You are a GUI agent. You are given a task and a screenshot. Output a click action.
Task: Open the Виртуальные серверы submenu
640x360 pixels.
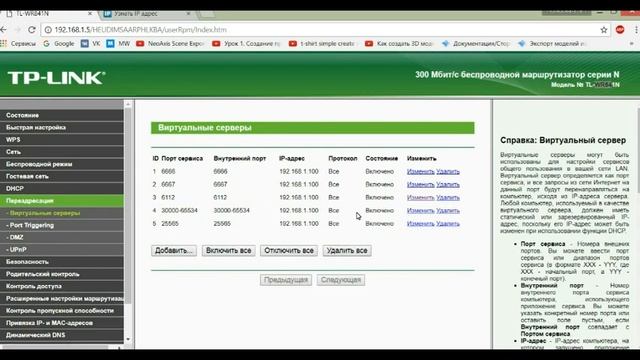62,213
